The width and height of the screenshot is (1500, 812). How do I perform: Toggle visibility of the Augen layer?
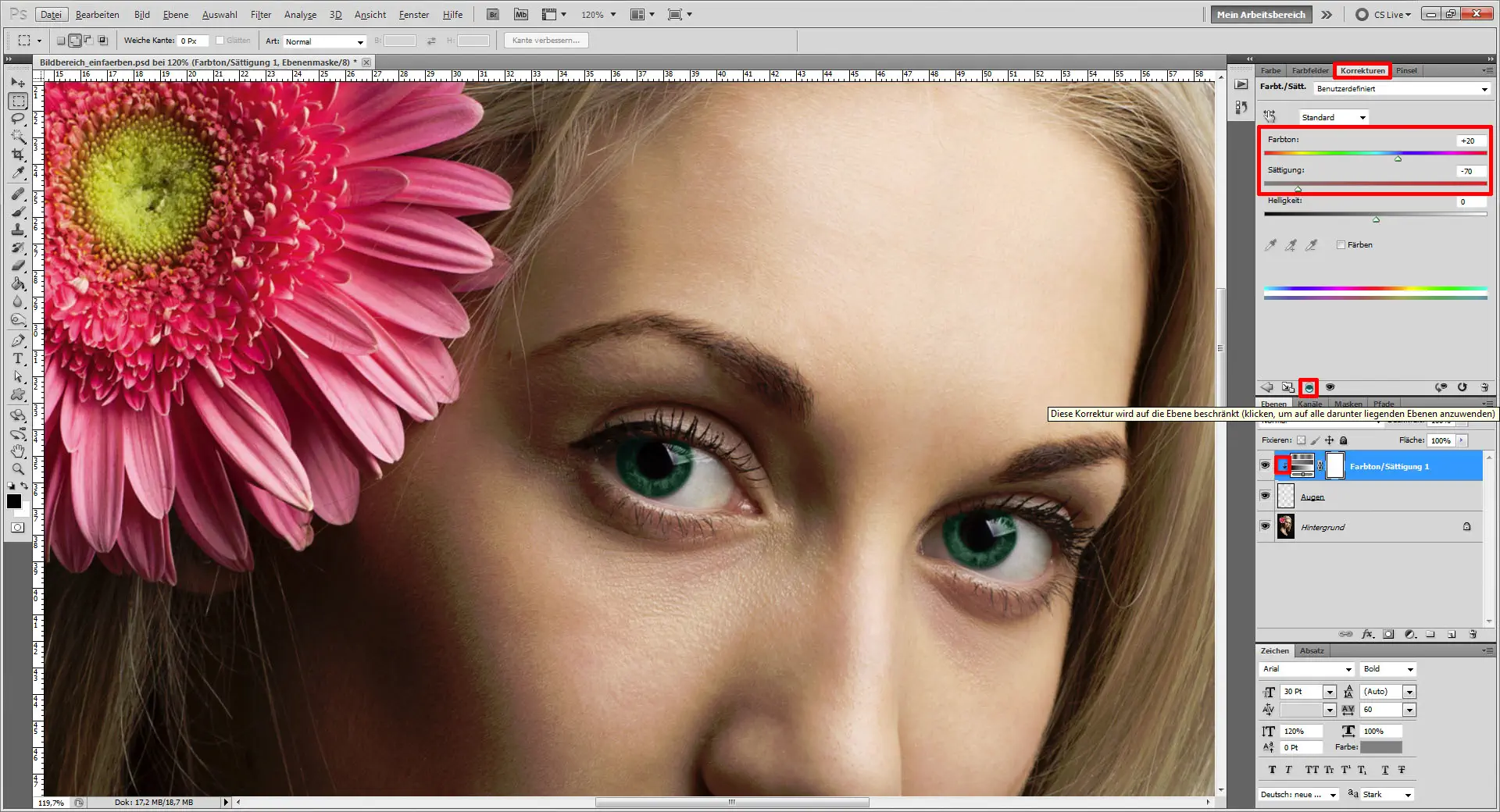[x=1265, y=496]
